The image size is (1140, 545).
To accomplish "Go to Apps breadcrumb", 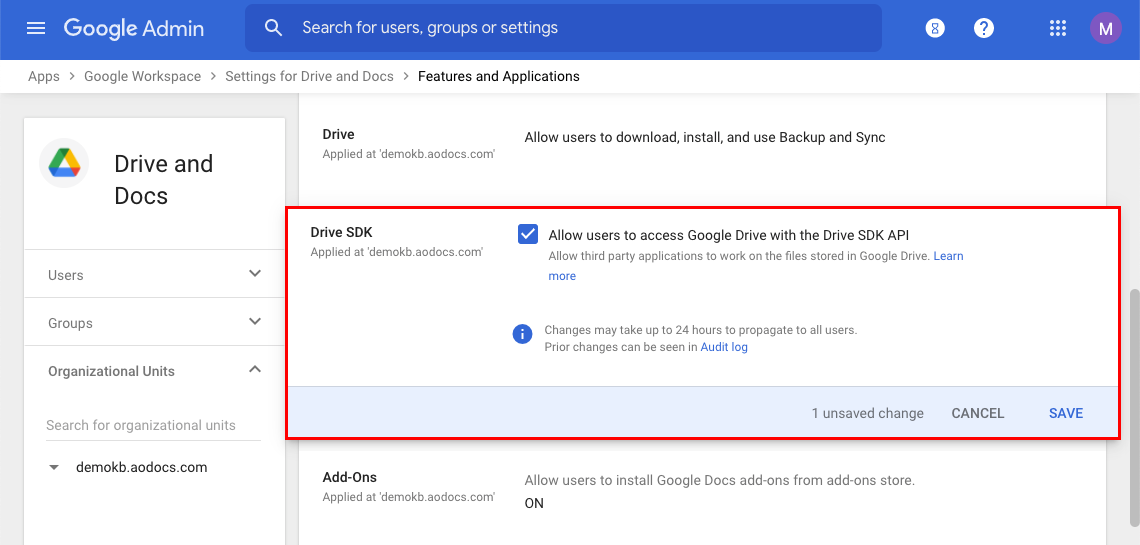I will [x=44, y=76].
